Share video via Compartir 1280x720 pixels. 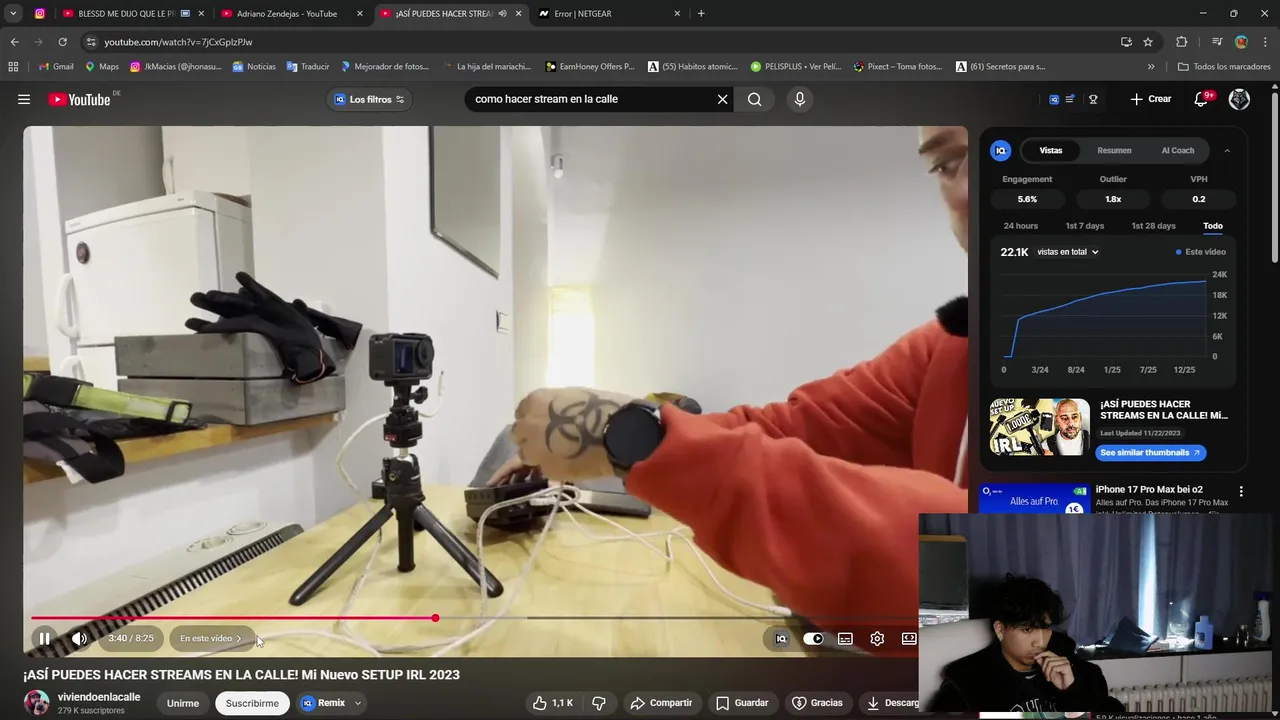[x=661, y=703]
